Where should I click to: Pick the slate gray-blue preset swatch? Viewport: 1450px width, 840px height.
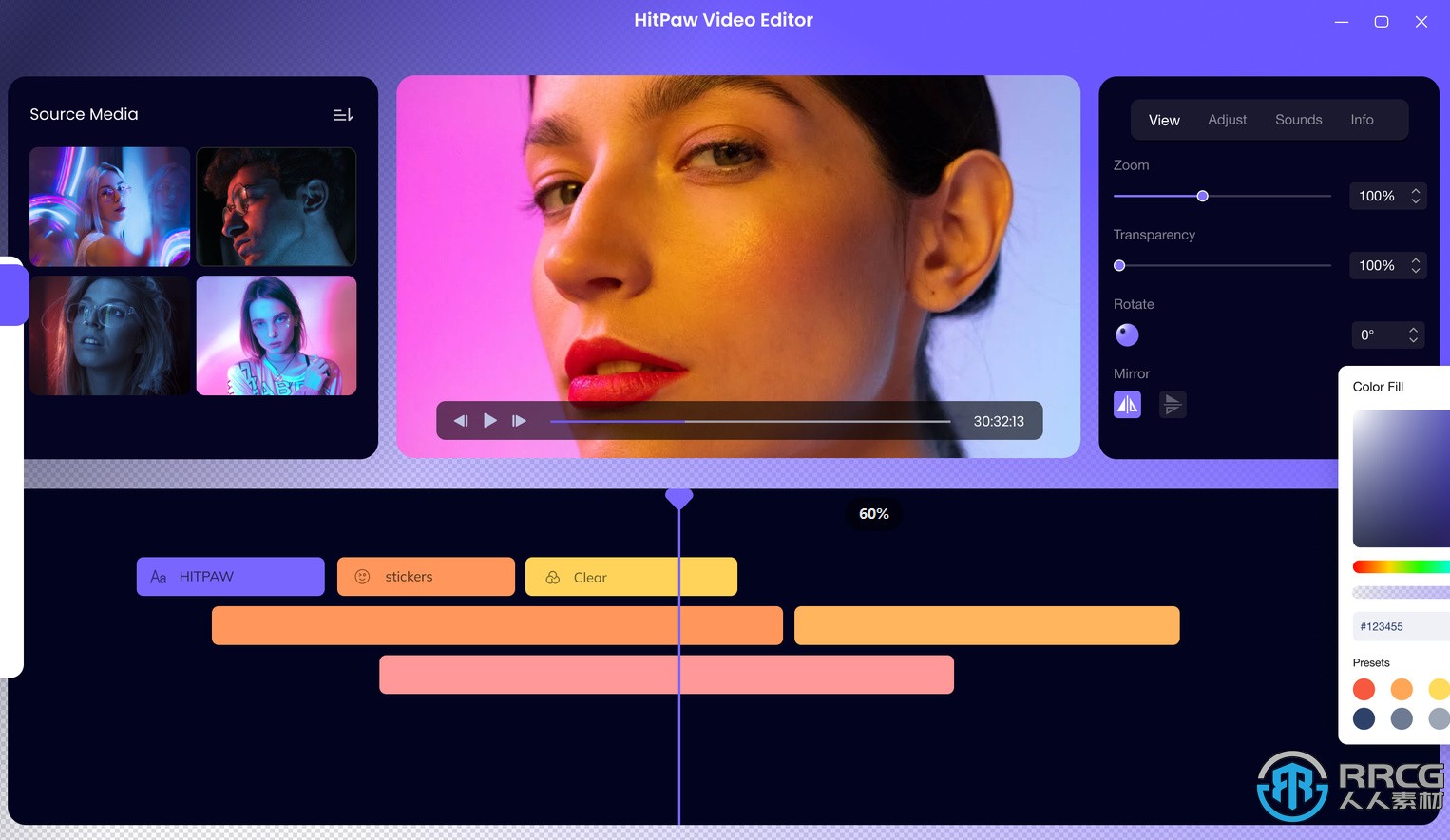tap(1402, 718)
